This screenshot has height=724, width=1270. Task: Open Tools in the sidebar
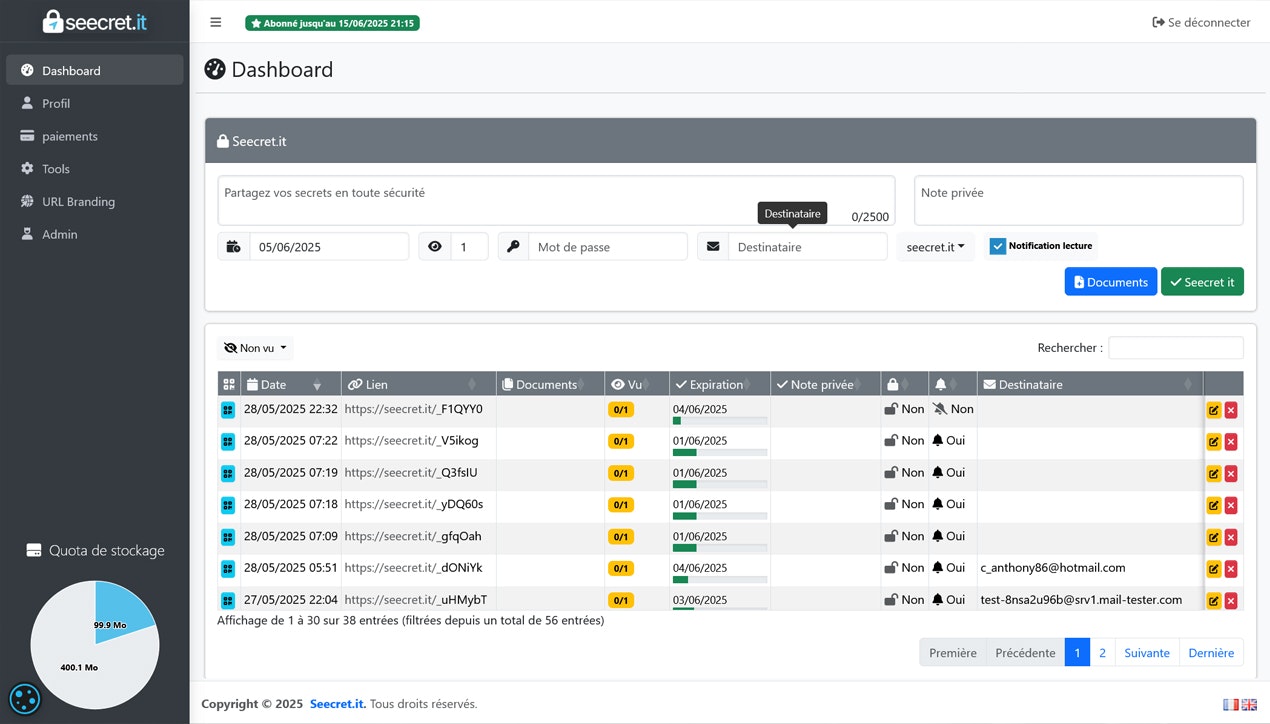95,169
